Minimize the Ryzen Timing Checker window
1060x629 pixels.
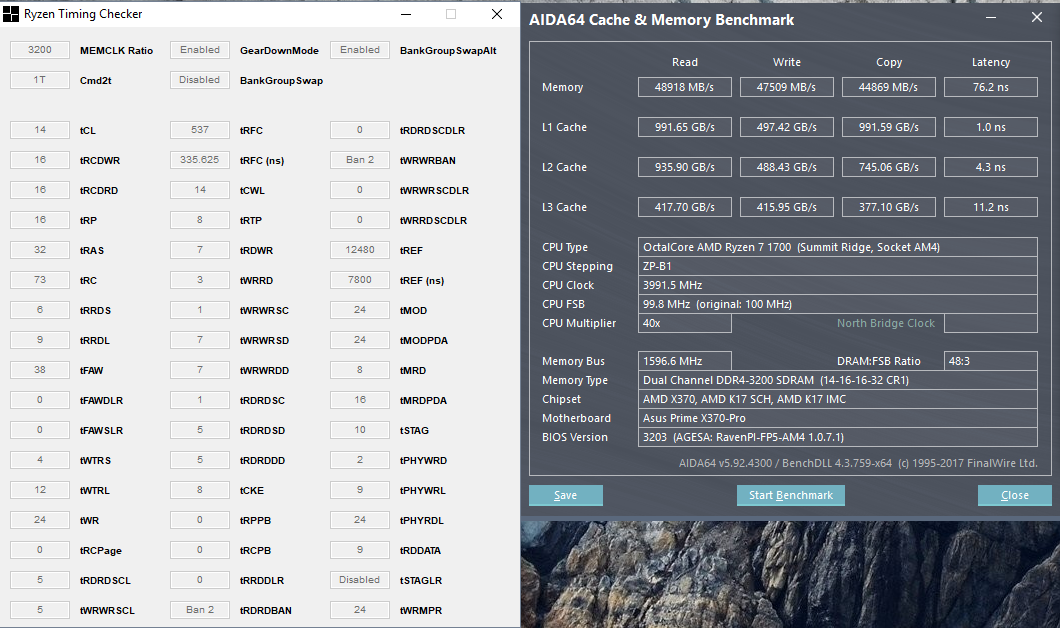(x=406, y=14)
